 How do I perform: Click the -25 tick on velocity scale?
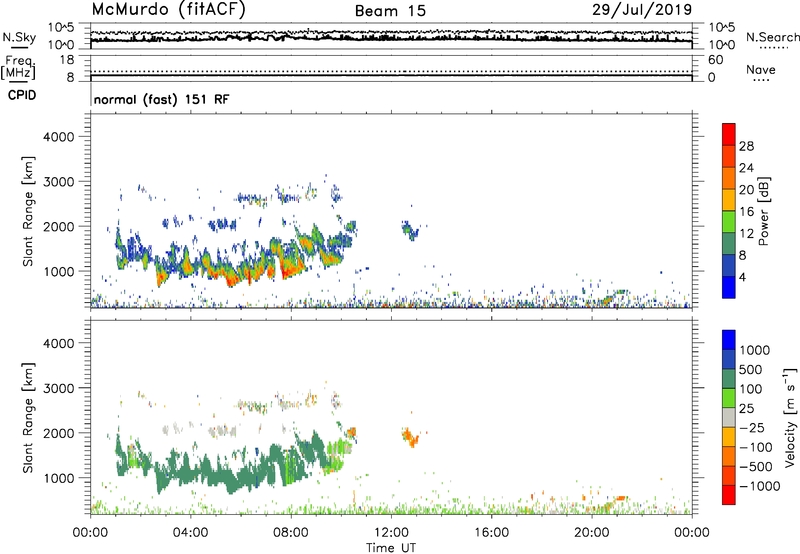pos(753,428)
